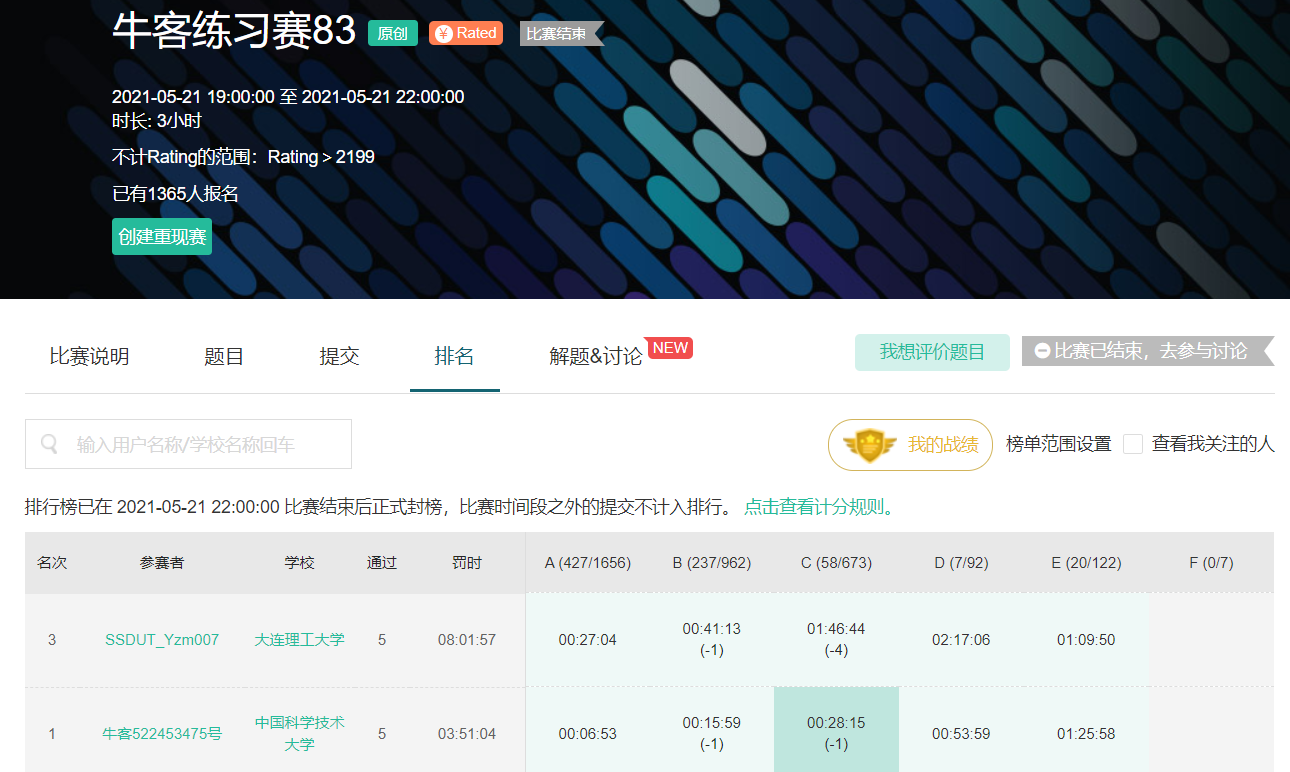The height and width of the screenshot is (772, 1290).
Task: Click column header E (20/122)
Action: pyautogui.click(x=1086, y=563)
